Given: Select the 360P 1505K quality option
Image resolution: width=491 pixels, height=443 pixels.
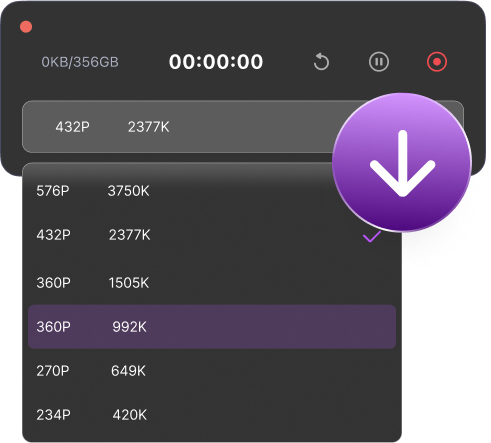Looking at the screenshot, I should click(x=212, y=283).
